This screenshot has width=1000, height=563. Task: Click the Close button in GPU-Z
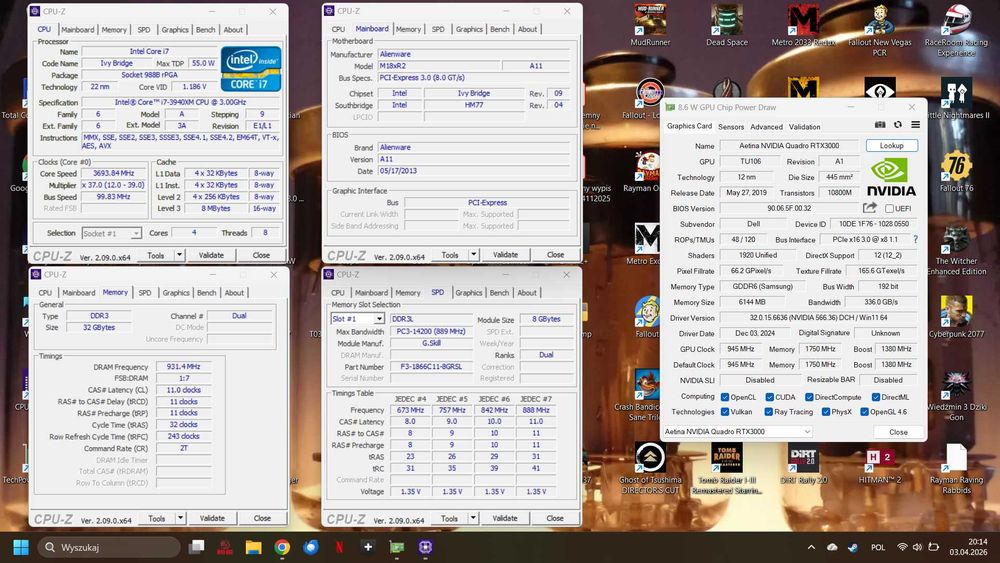(898, 432)
